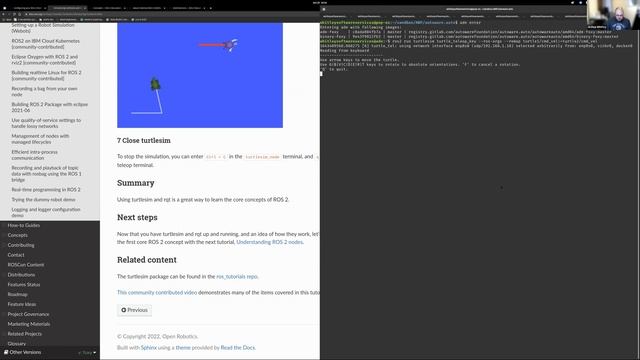Open Features Status in the sidebar

[24, 284]
